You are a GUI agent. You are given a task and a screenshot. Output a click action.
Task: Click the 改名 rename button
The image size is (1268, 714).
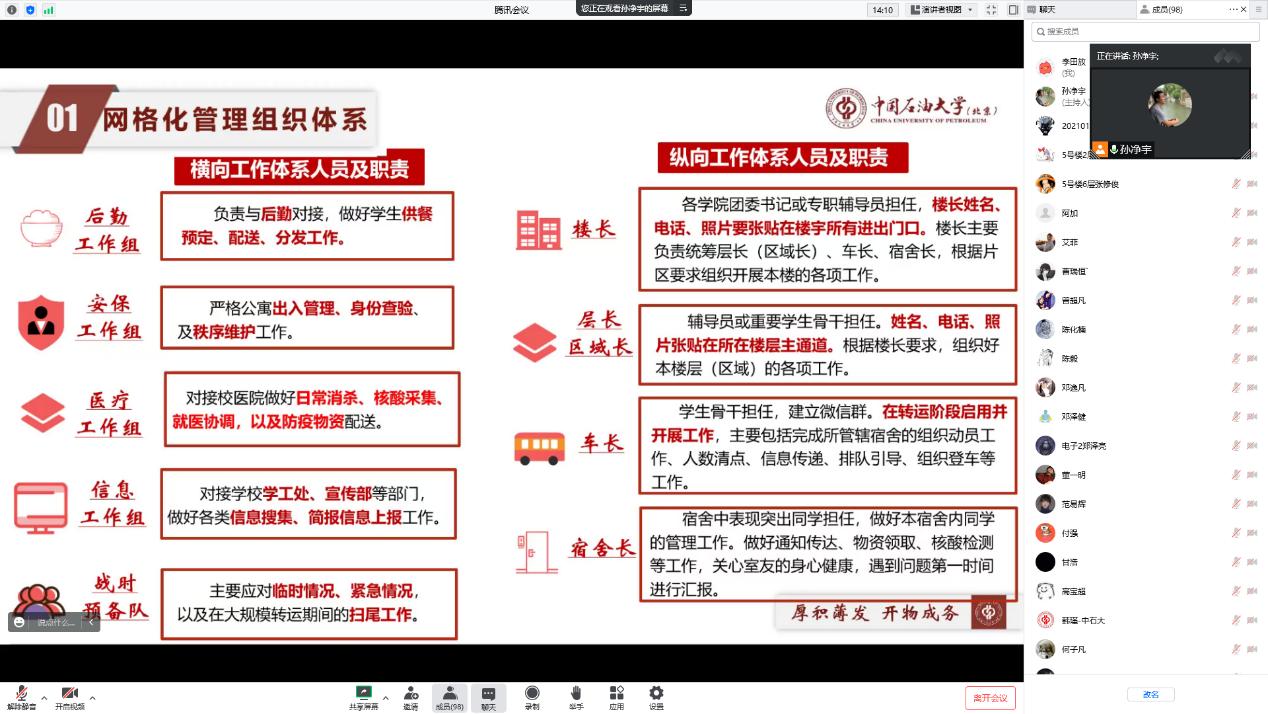pyautogui.click(x=1151, y=694)
